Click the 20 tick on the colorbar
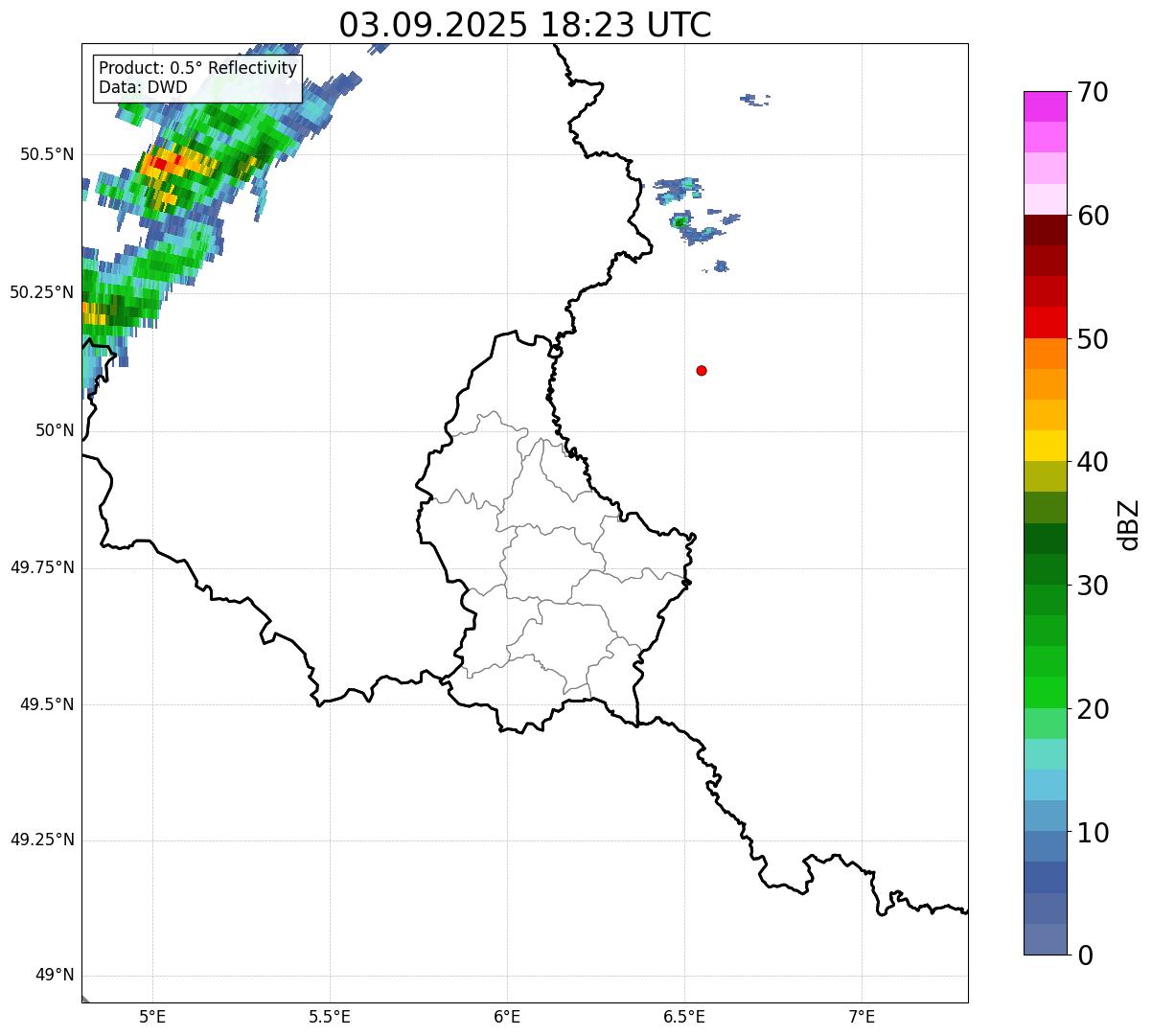 [x=1093, y=709]
